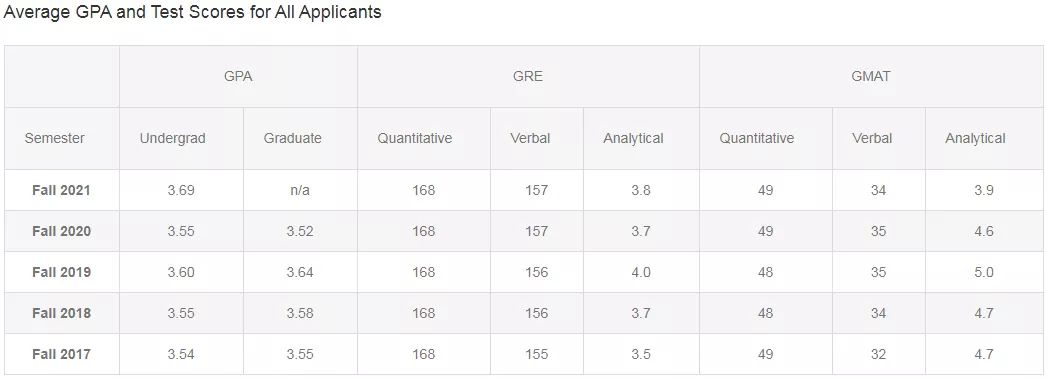Click the GRE column group header
This screenshot has height=378, width=1047.
(528, 76)
